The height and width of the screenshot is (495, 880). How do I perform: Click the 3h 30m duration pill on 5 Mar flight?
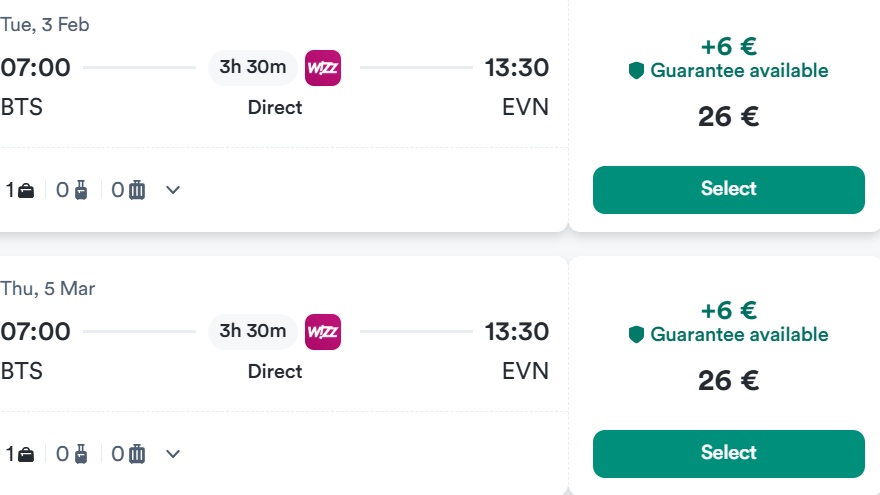coord(253,332)
